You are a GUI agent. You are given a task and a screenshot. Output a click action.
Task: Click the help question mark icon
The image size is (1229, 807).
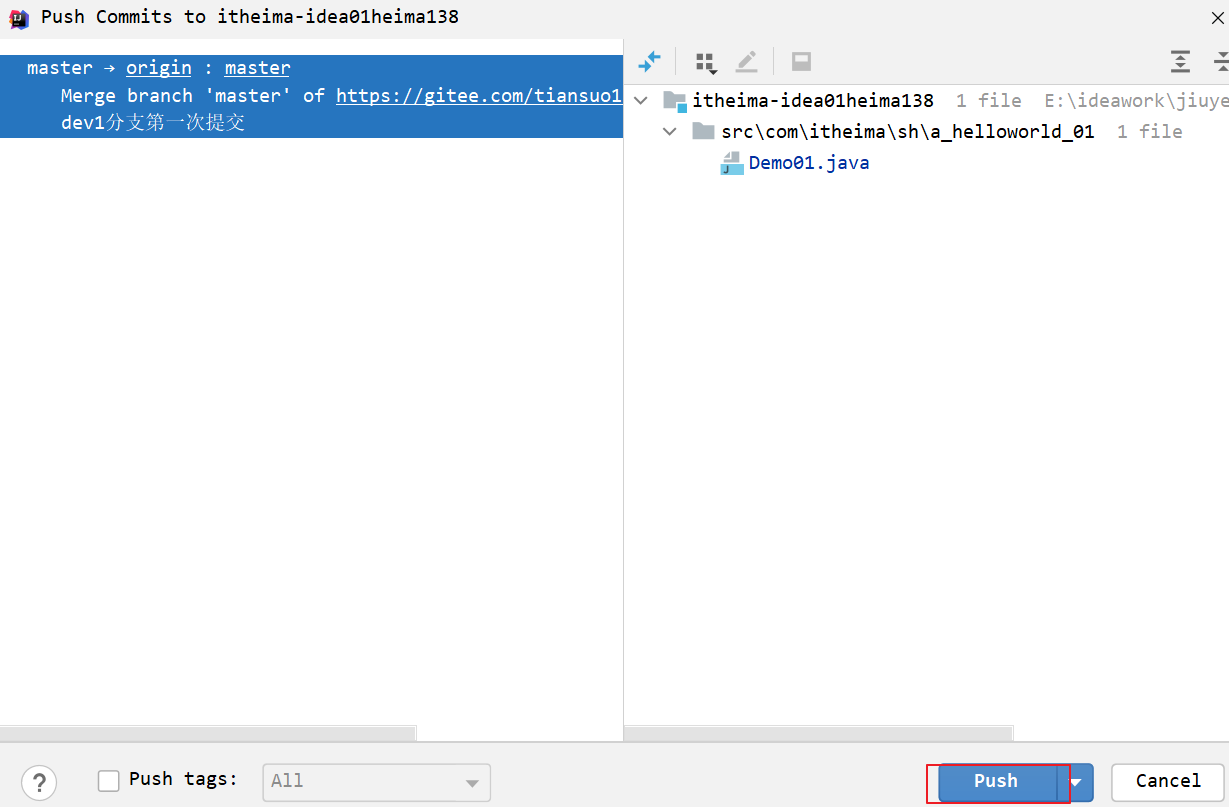pyautogui.click(x=39, y=782)
